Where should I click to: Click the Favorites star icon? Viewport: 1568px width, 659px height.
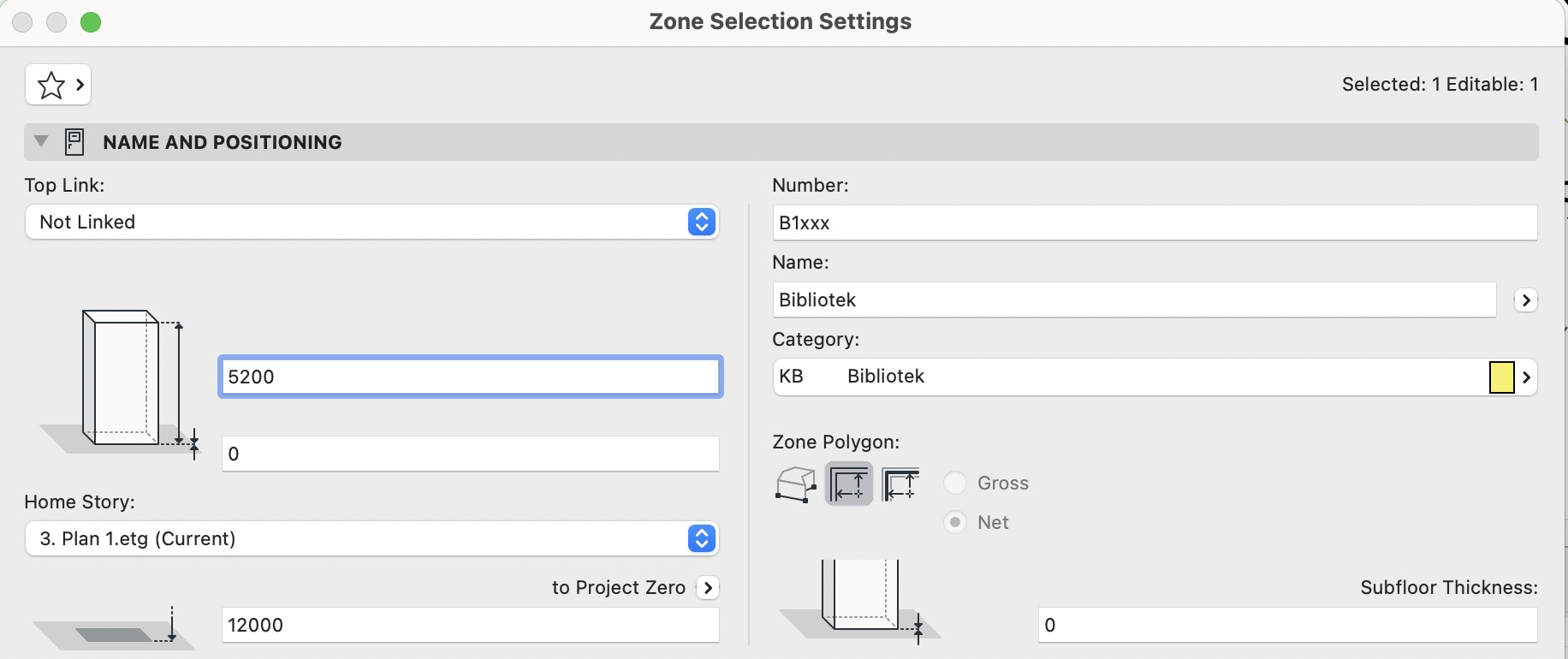click(51, 85)
